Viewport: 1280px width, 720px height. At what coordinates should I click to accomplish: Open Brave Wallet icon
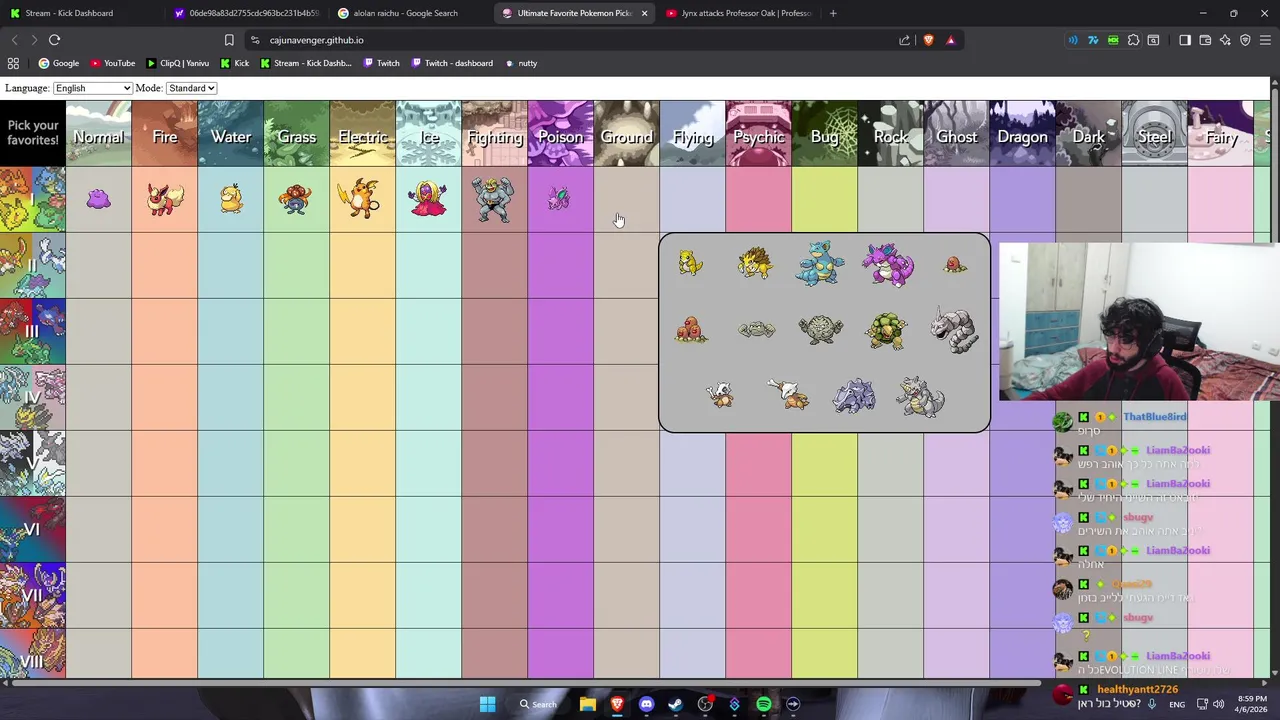point(1205,40)
